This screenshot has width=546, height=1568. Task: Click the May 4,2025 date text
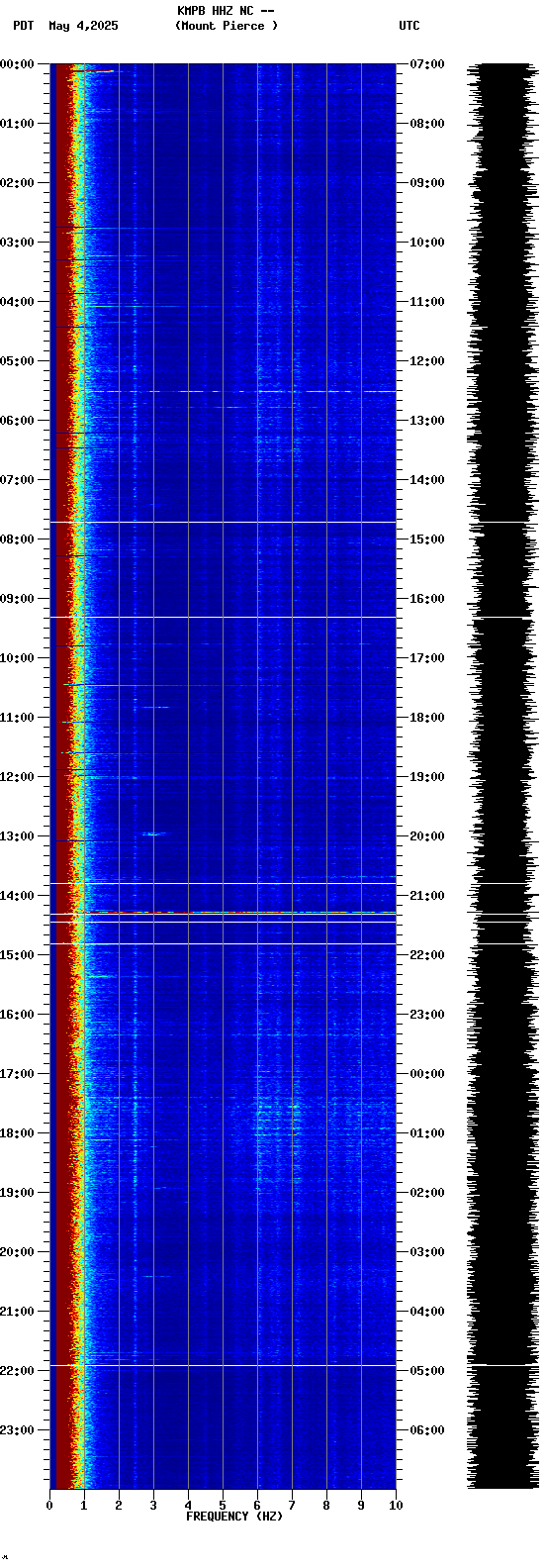pos(83,26)
